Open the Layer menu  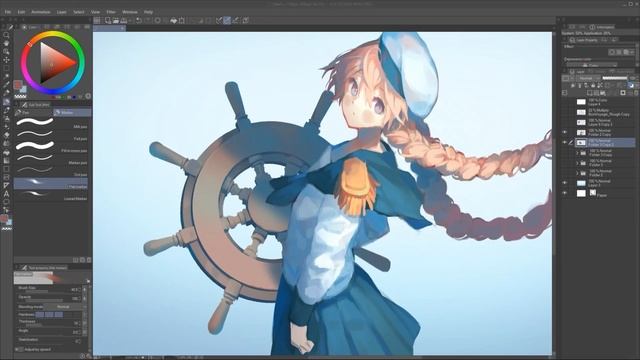click(62, 12)
